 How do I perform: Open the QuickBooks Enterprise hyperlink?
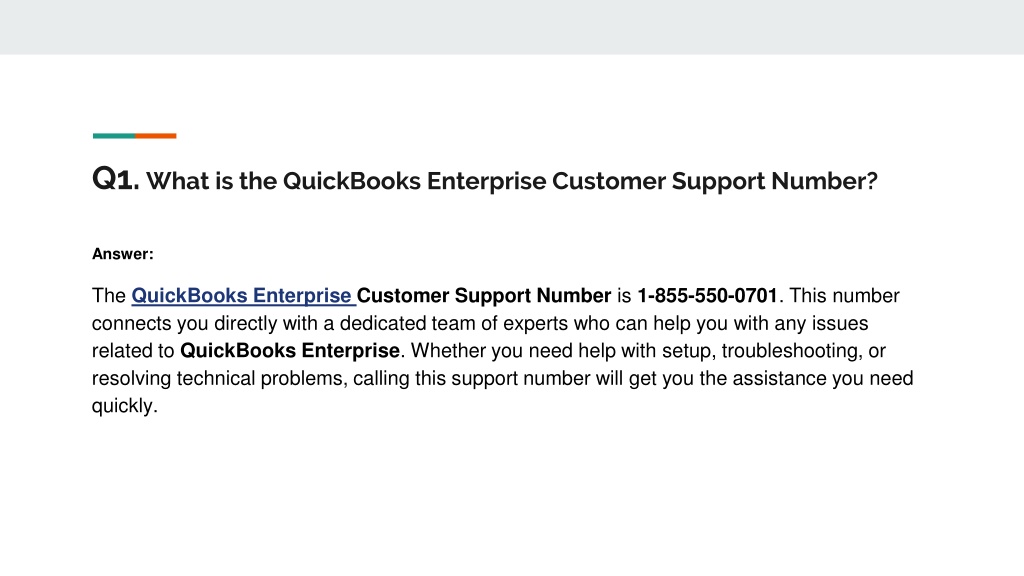coord(242,296)
